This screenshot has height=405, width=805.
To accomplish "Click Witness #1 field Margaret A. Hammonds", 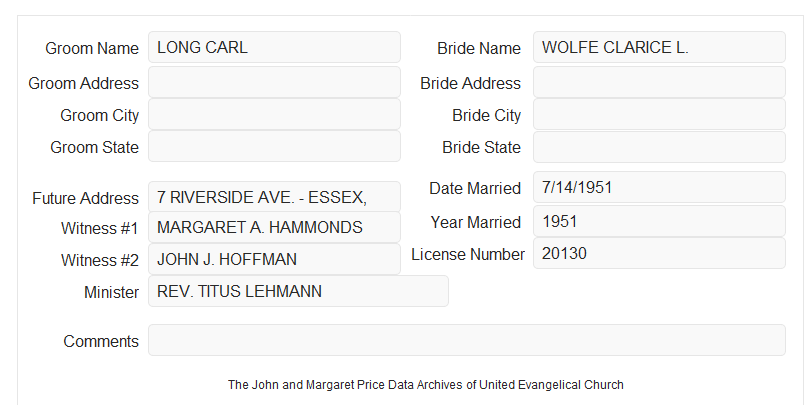I will tap(274, 227).
